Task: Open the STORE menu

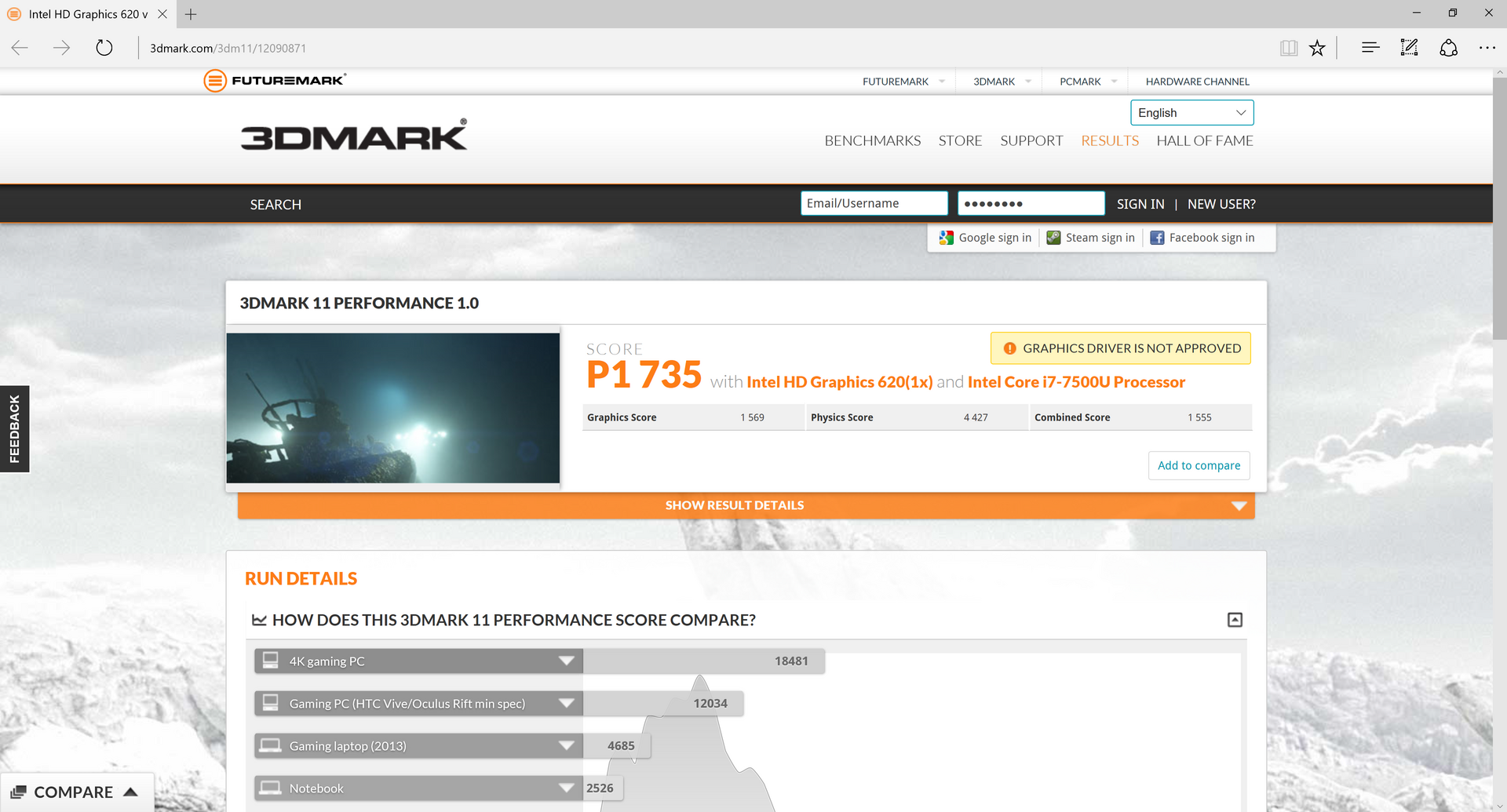Action: coord(960,140)
